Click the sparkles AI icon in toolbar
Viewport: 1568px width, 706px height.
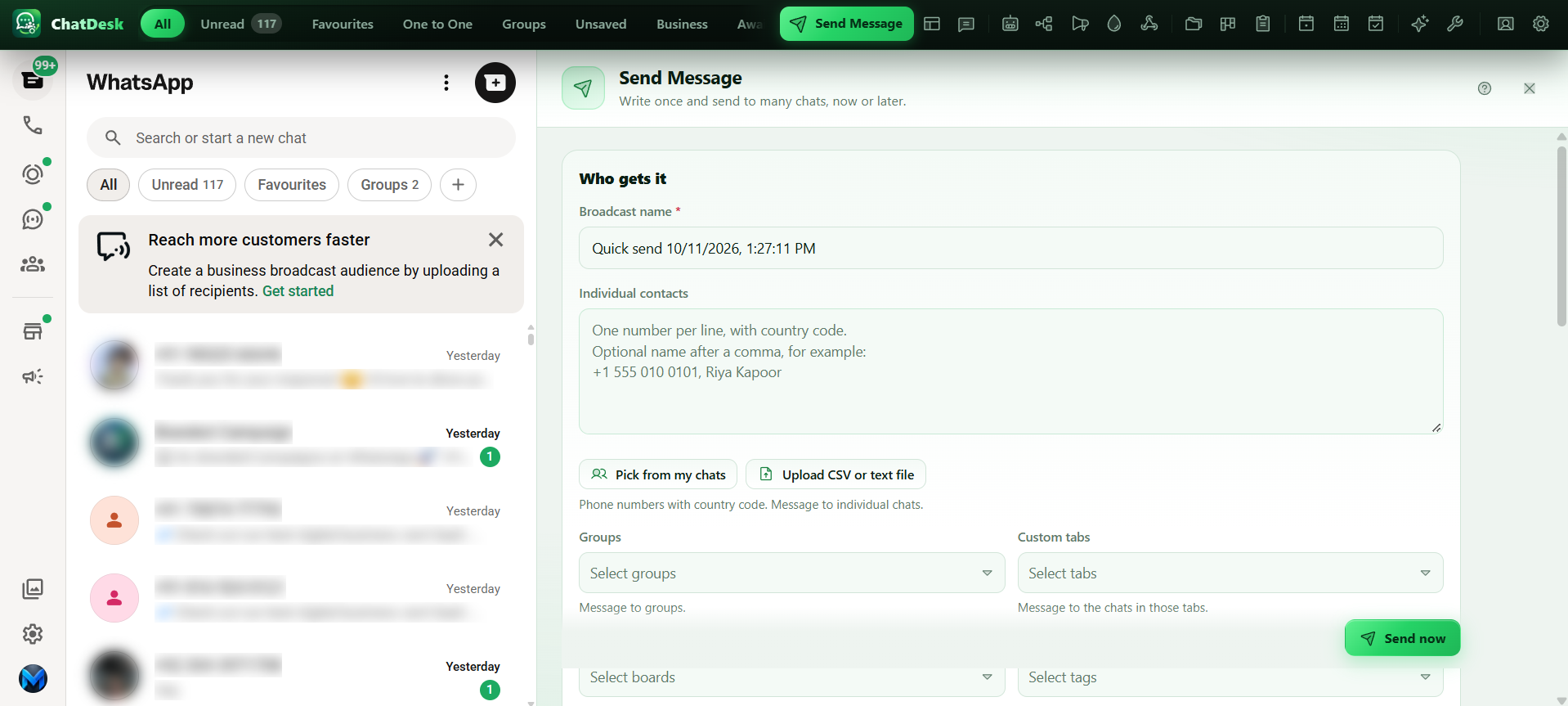(1420, 24)
